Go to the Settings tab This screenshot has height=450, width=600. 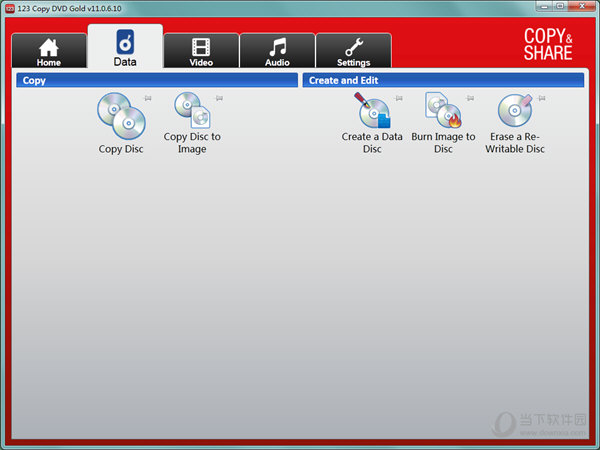point(354,51)
